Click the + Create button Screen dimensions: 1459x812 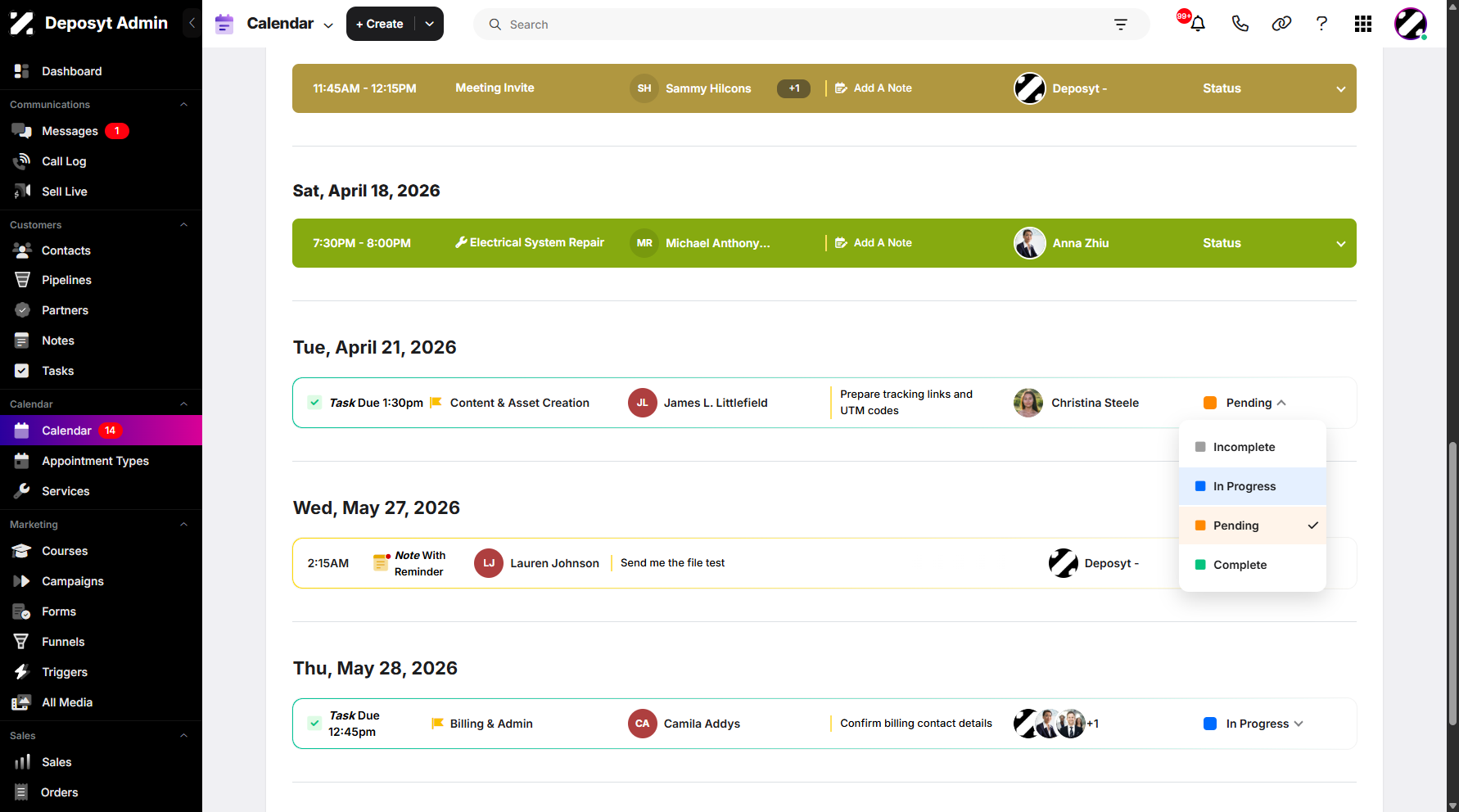(381, 24)
